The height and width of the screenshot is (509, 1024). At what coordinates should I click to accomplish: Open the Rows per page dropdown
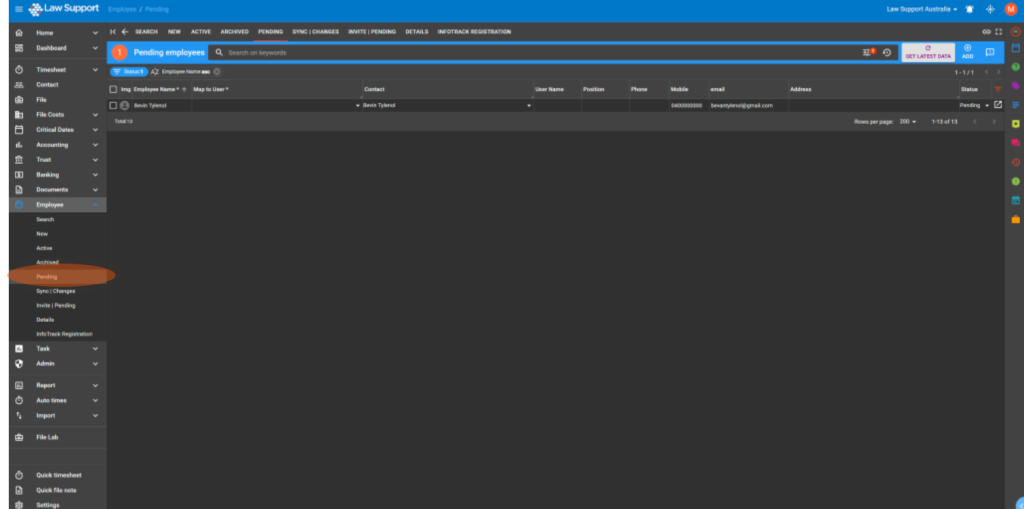[x=908, y=121]
